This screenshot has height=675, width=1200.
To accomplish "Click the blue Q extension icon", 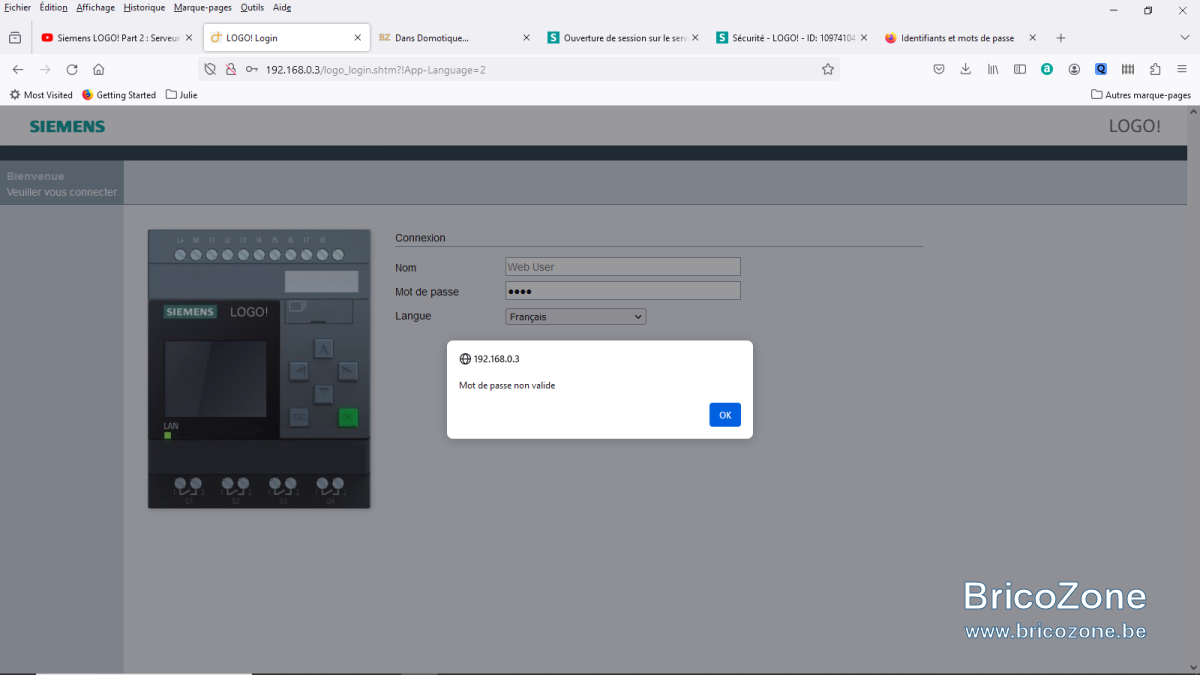I will point(1101,69).
